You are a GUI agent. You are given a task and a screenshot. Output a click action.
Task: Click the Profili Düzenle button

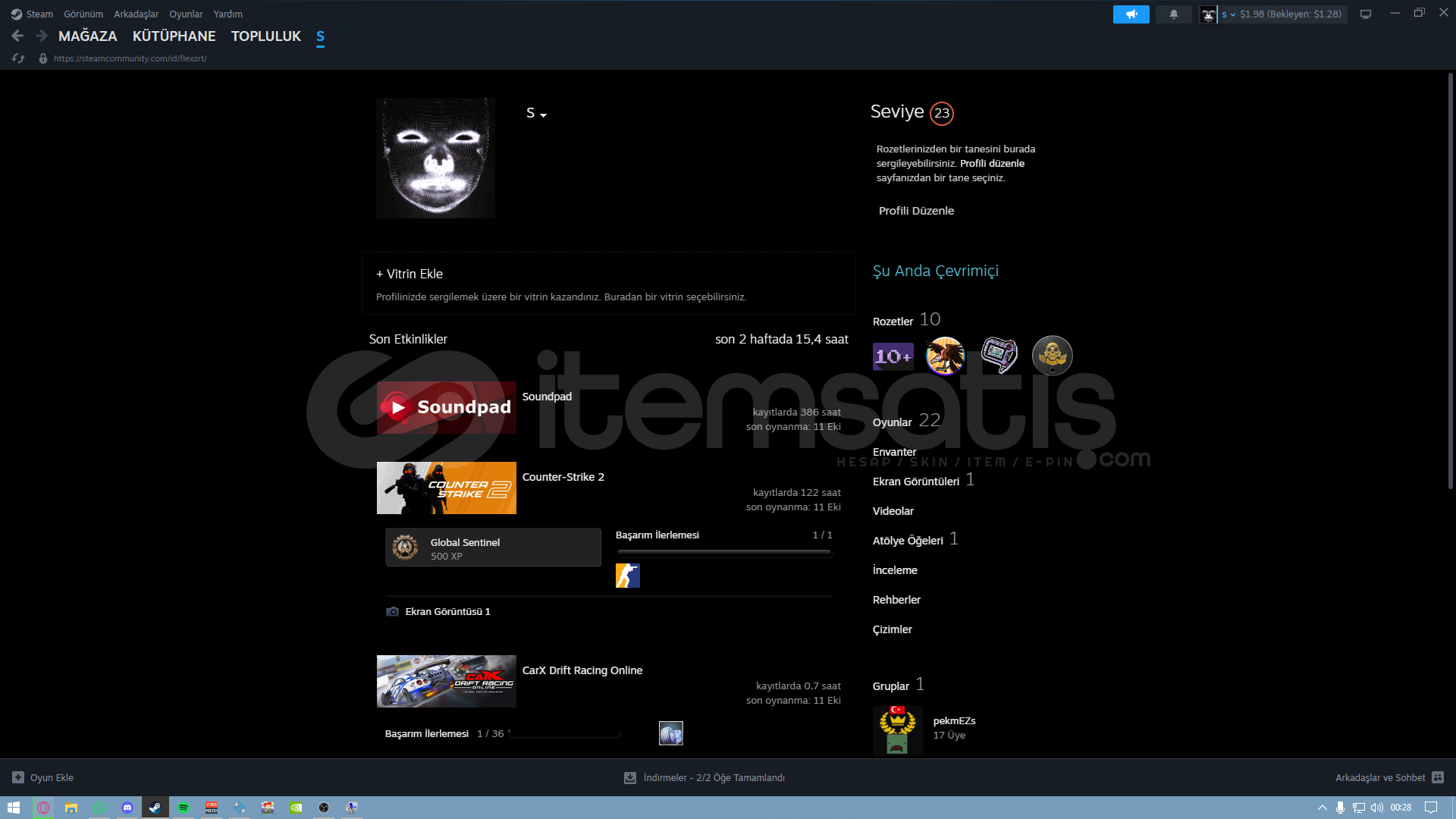(x=916, y=211)
